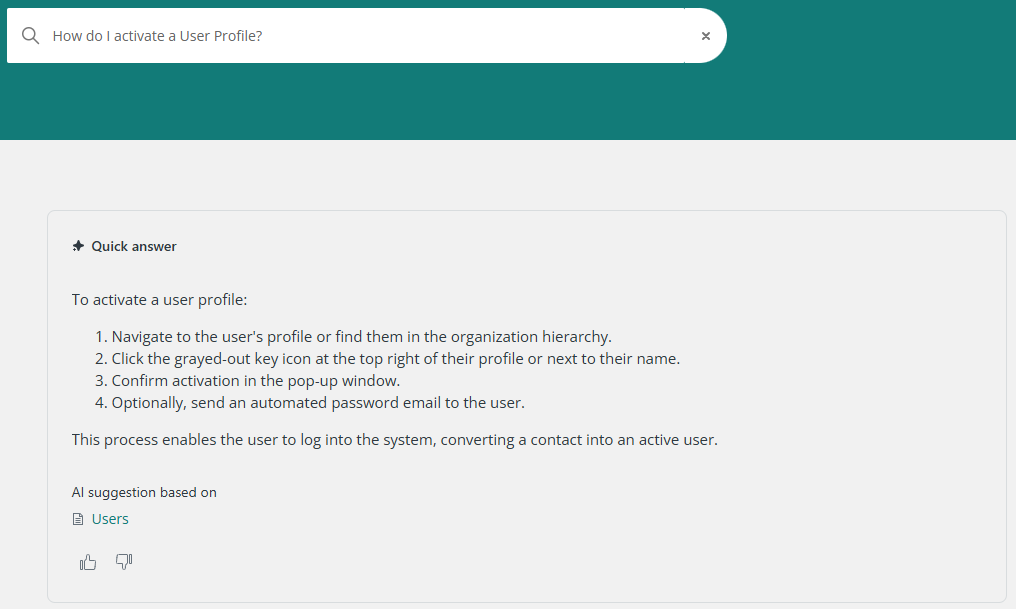Focus the search field containing the query
1016x609 pixels.
pyautogui.click(x=360, y=36)
